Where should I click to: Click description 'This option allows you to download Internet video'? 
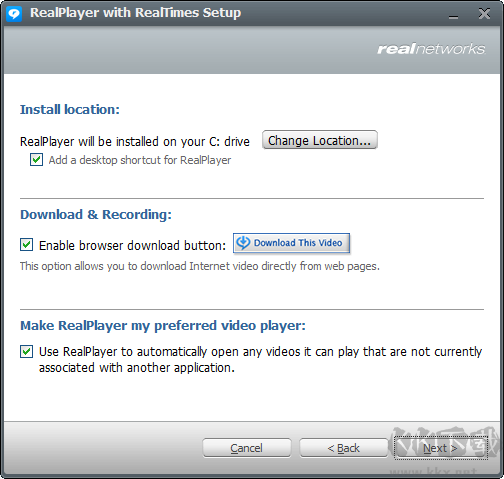(x=200, y=266)
